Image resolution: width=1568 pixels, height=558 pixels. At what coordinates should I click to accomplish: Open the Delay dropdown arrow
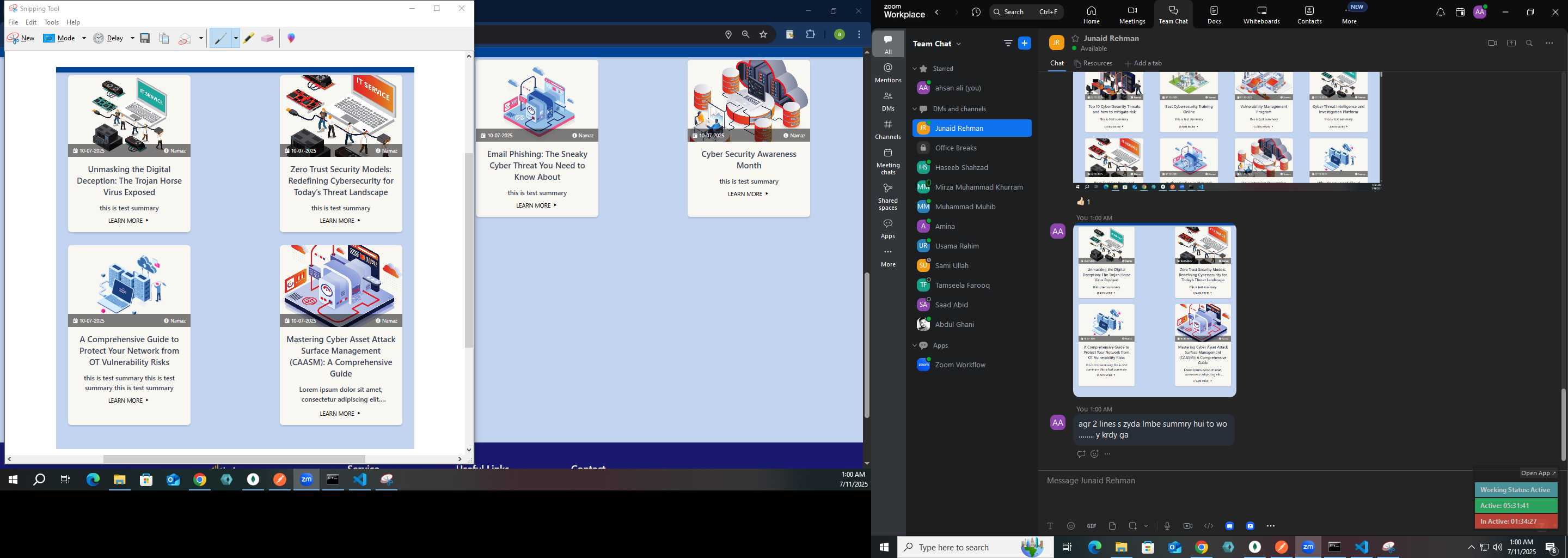coord(132,38)
